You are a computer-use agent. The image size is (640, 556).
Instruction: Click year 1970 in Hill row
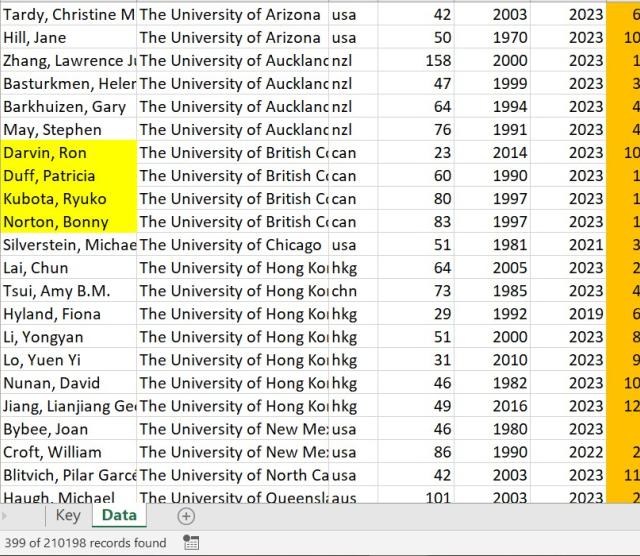(x=492, y=38)
